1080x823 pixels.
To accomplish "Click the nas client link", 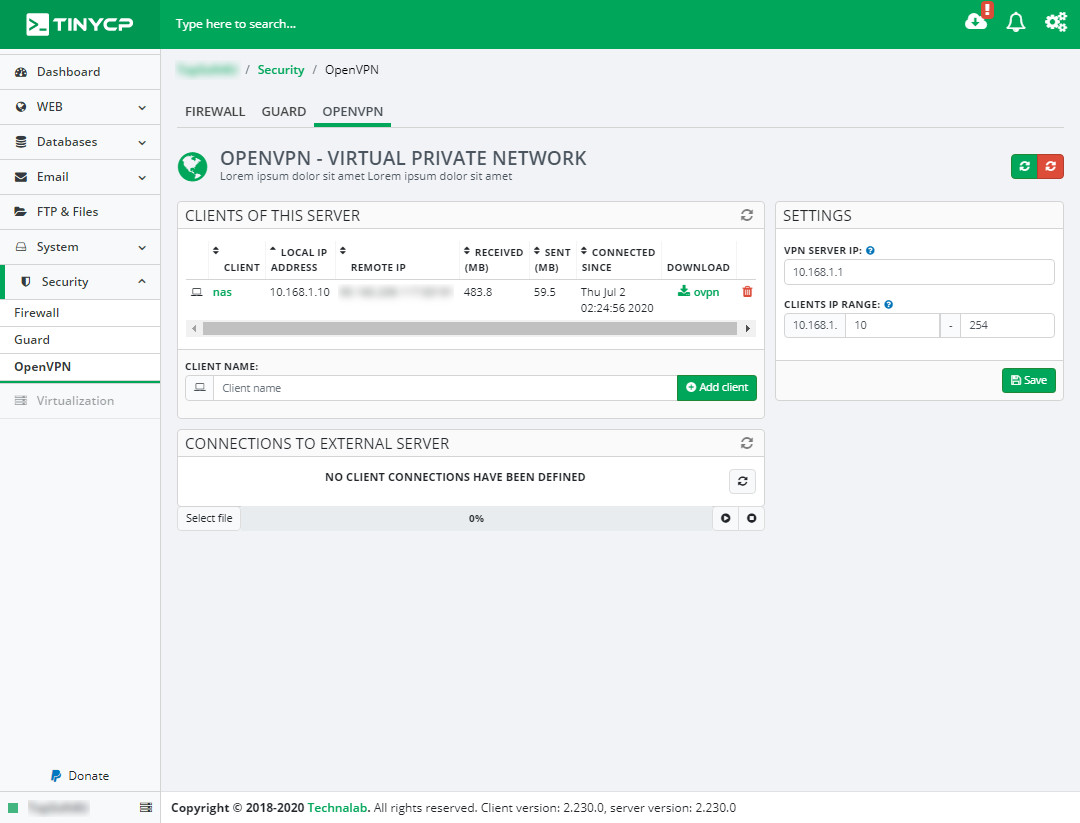I will tap(222, 292).
